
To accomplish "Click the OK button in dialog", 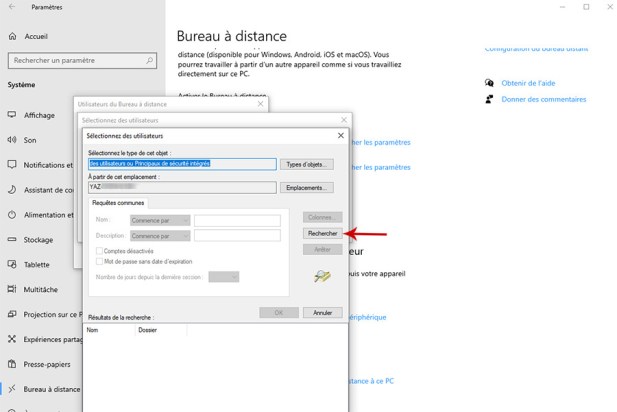I will (279, 313).
